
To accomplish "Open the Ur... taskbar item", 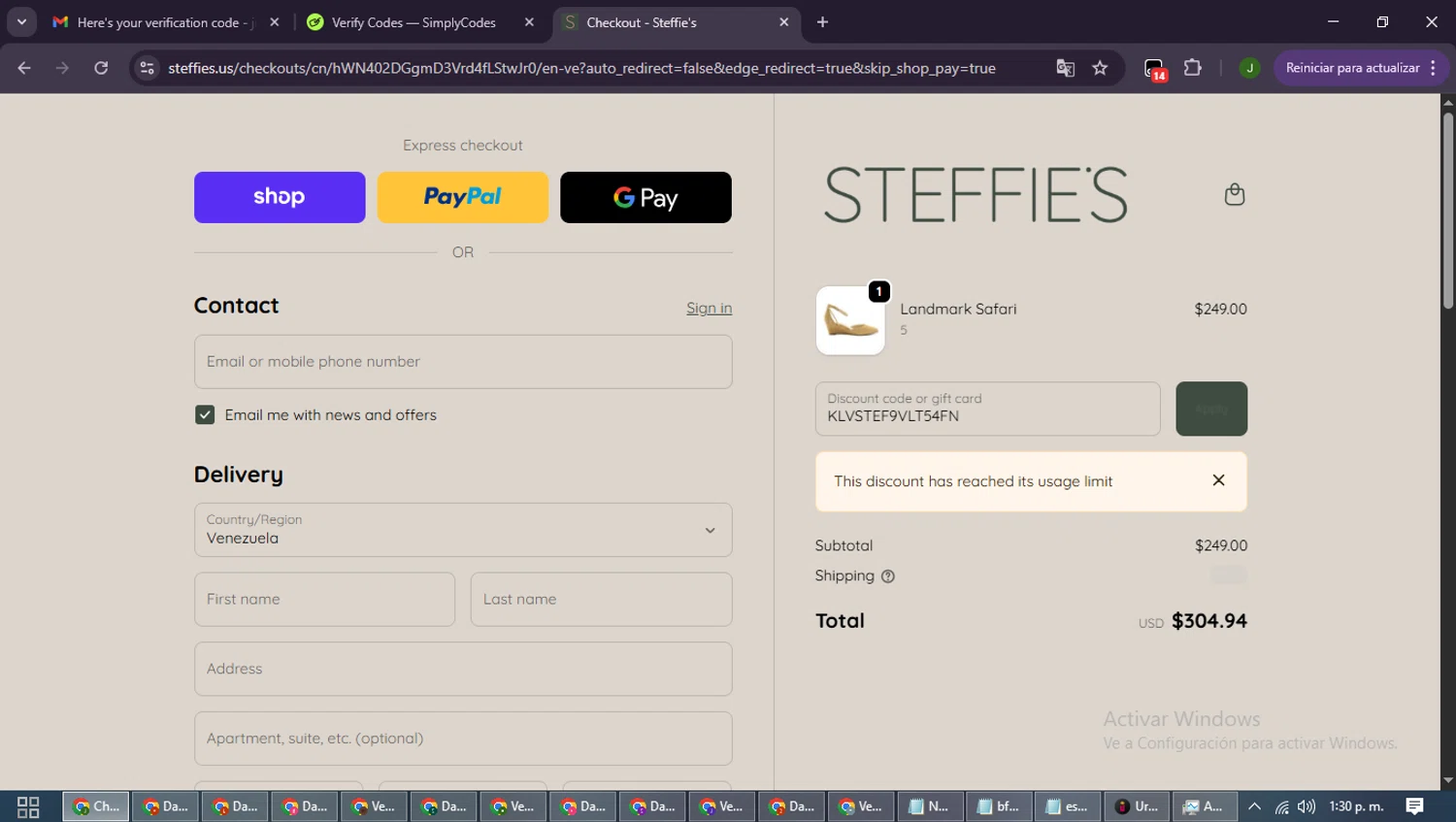I will coord(1137,806).
